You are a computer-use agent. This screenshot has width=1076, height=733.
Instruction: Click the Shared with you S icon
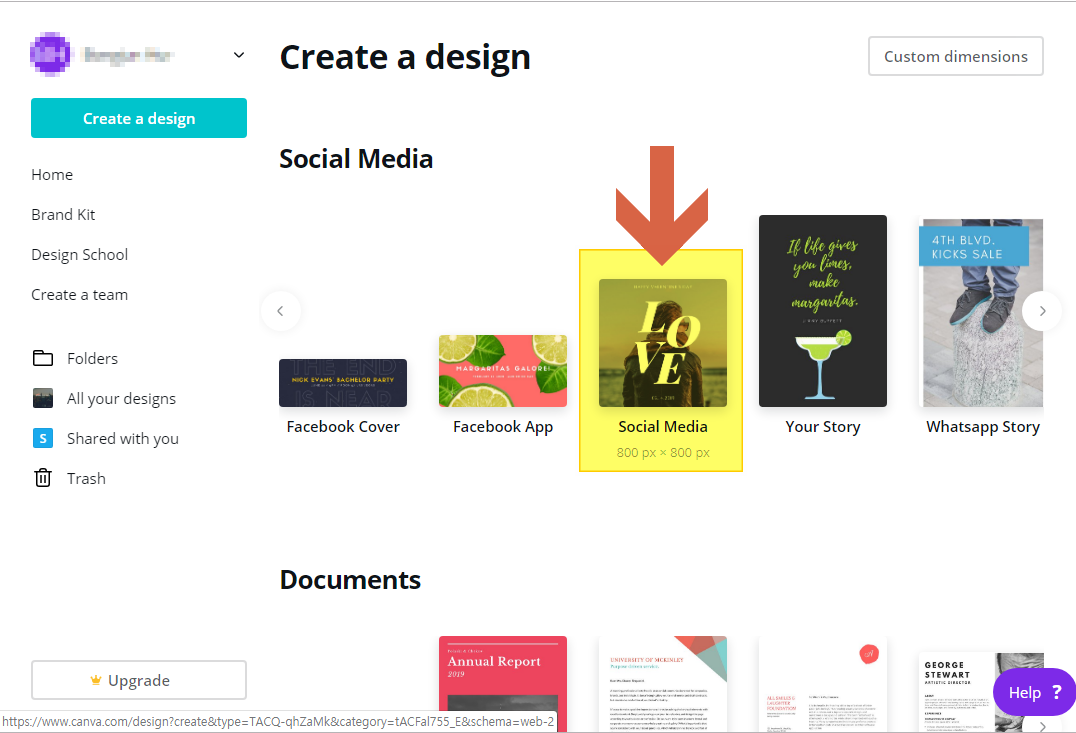[43, 438]
